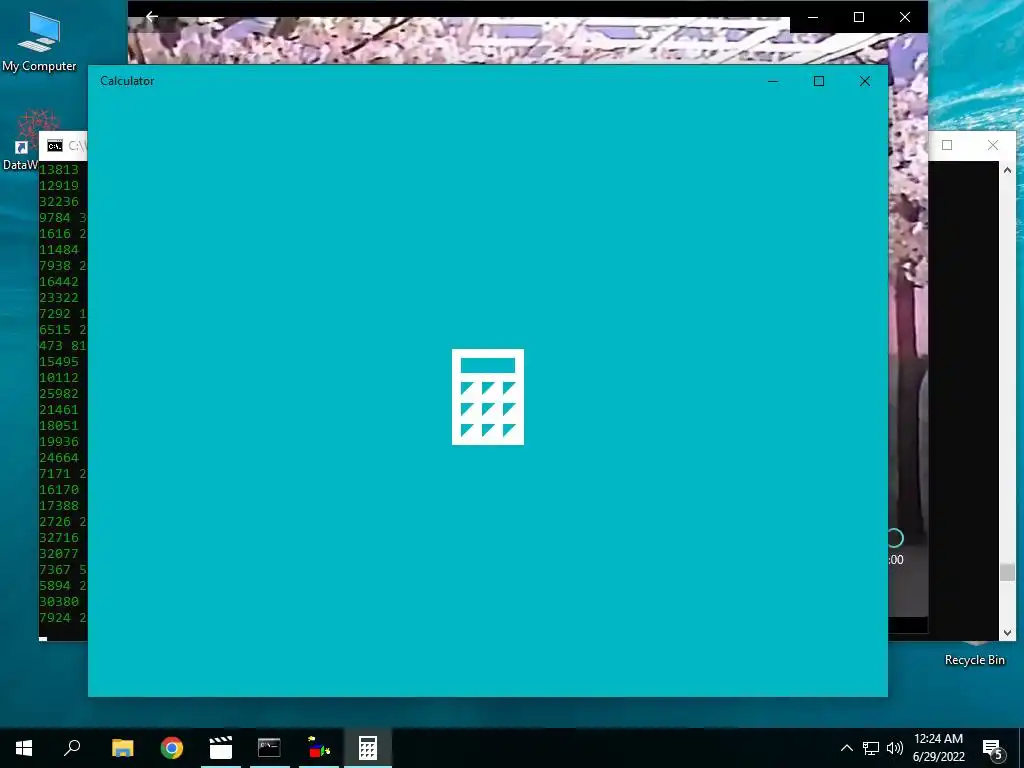
Task: Open File Explorer from the taskbar
Action: click(x=122, y=748)
